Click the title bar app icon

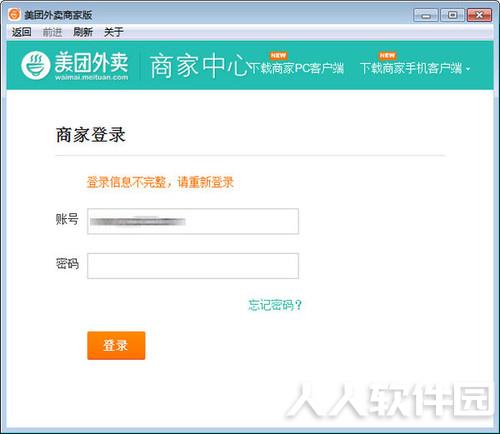tap(14, 14)
